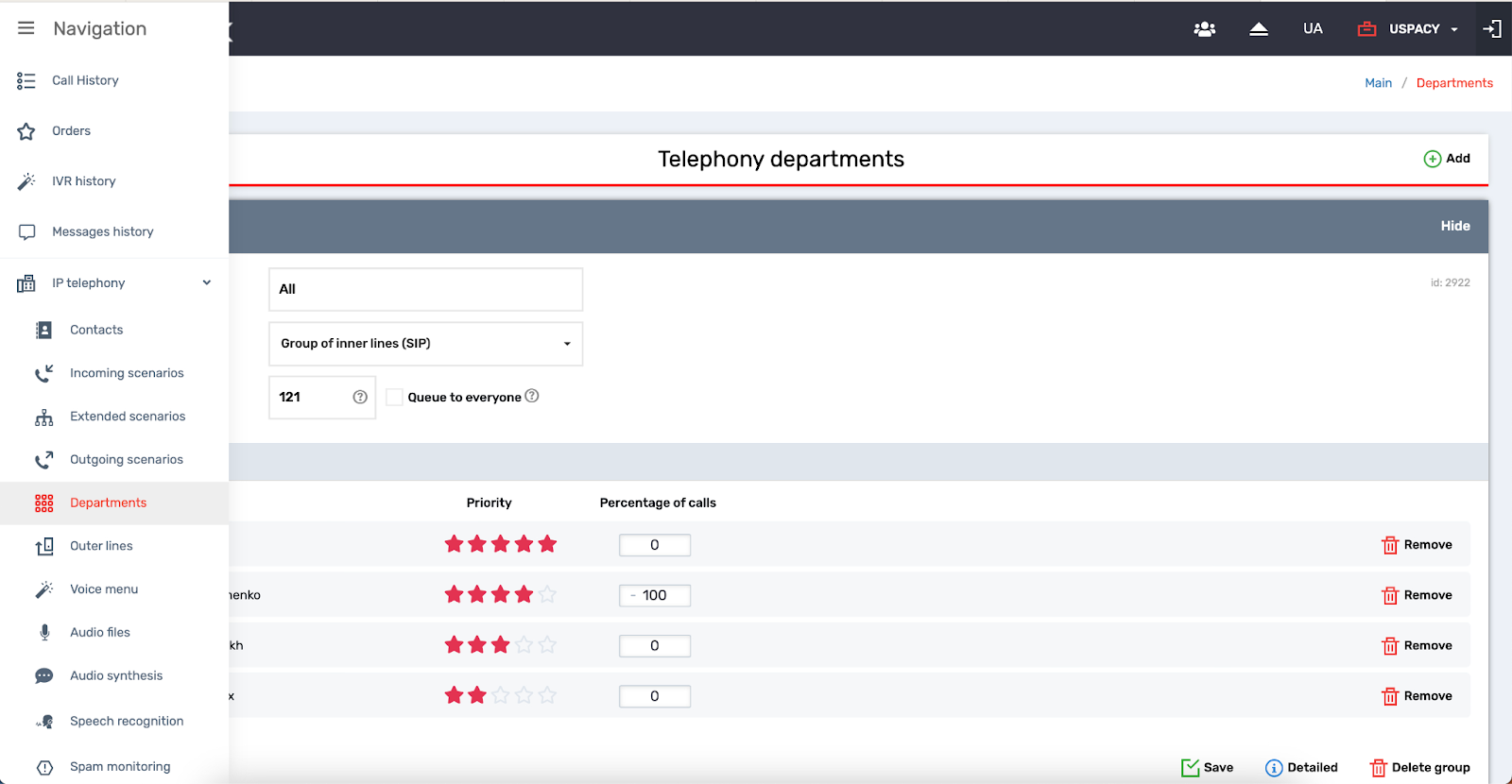Click the IP telephony building icon
The height and width of the screenshot is (784, 1512).
pyautogui.click(x=26, y=283)
